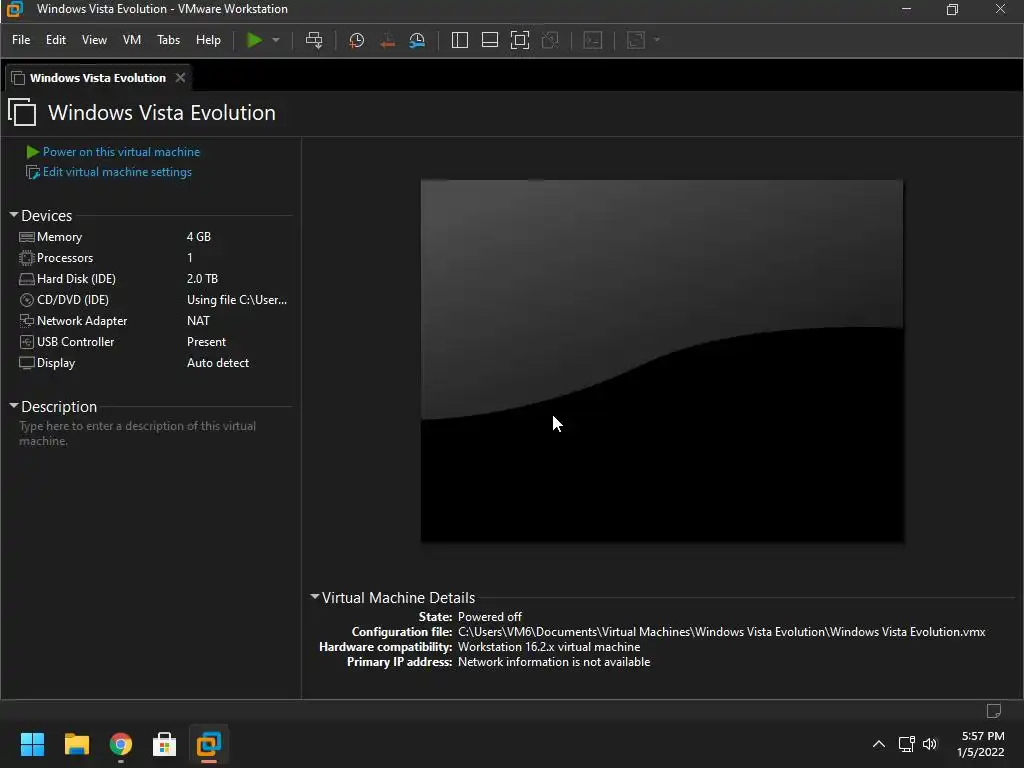
Task: Click the stretch guest display icon
Action: pyautogui.click(x=635, y=40)
